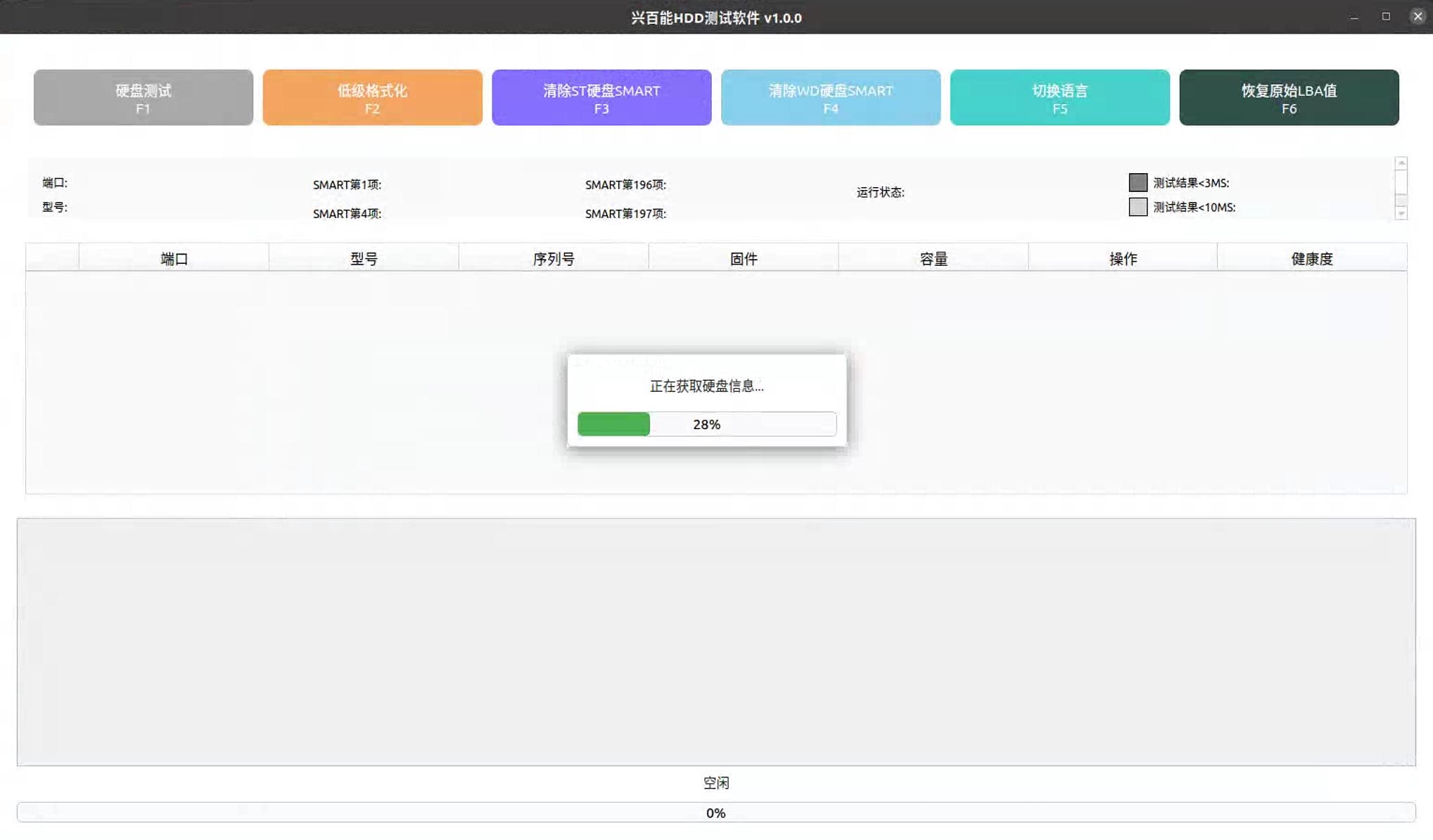Switch language with 切换语言 F5
This screenshot has height=840, width=1433.
pyautogui.click(x=1059, y=98)
